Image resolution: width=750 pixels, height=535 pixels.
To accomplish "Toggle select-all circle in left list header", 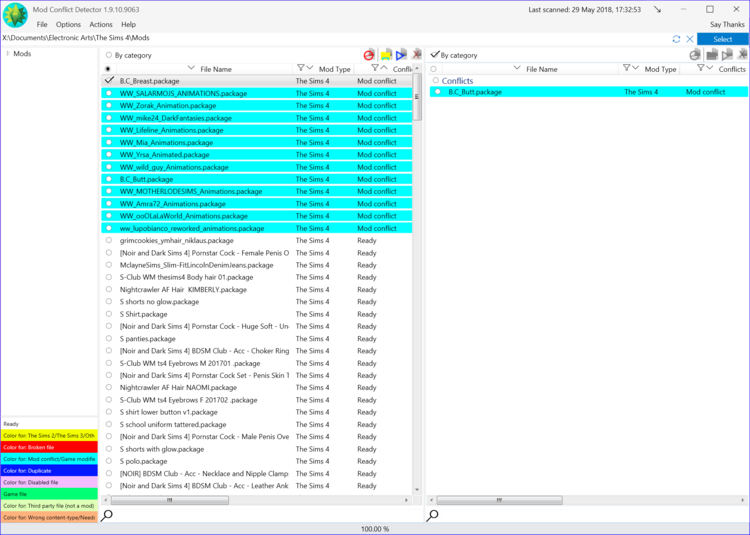I will point(108,69).
